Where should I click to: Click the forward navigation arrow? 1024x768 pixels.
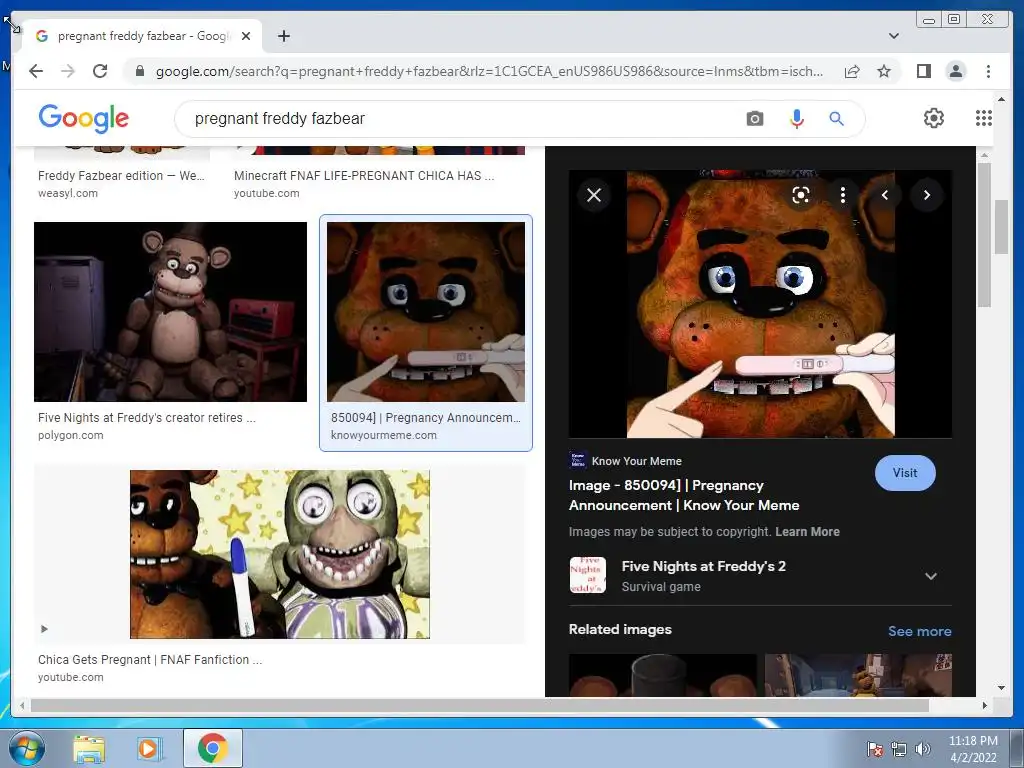pos(68,71)
